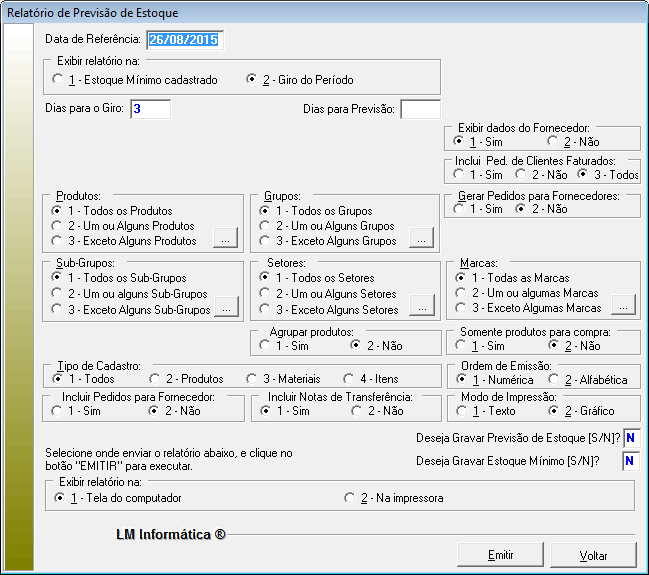Image resolution: width=649 pixels, height=575 pixels.
Task: Open the Sub-Grupos selection ellipsis button
Action: click(x=226, y=310)
